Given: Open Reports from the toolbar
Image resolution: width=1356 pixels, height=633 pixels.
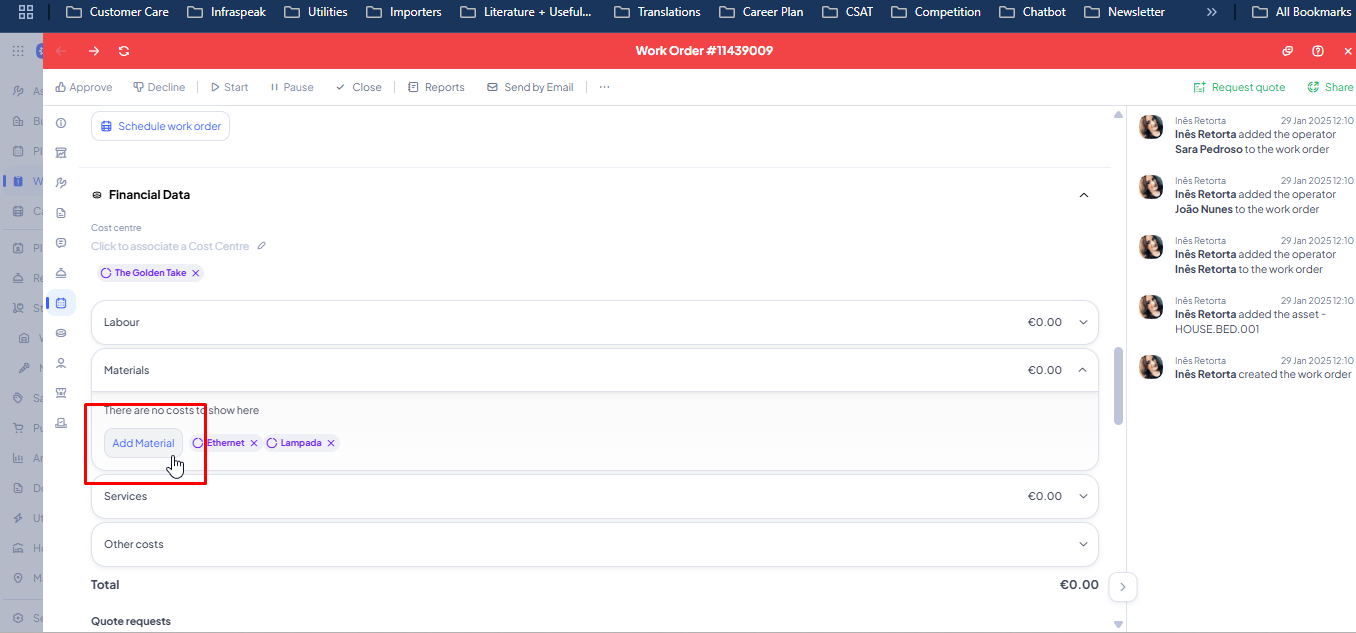Looking at the screenshot, I should 436,87.
